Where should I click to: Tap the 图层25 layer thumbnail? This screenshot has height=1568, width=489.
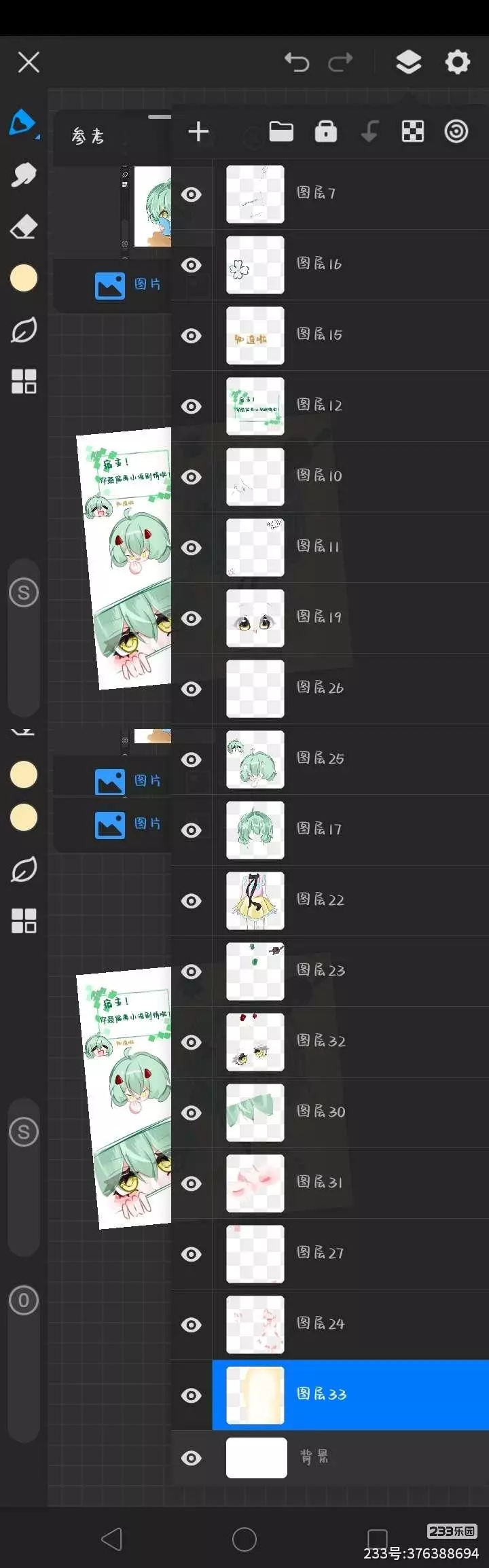255,760
